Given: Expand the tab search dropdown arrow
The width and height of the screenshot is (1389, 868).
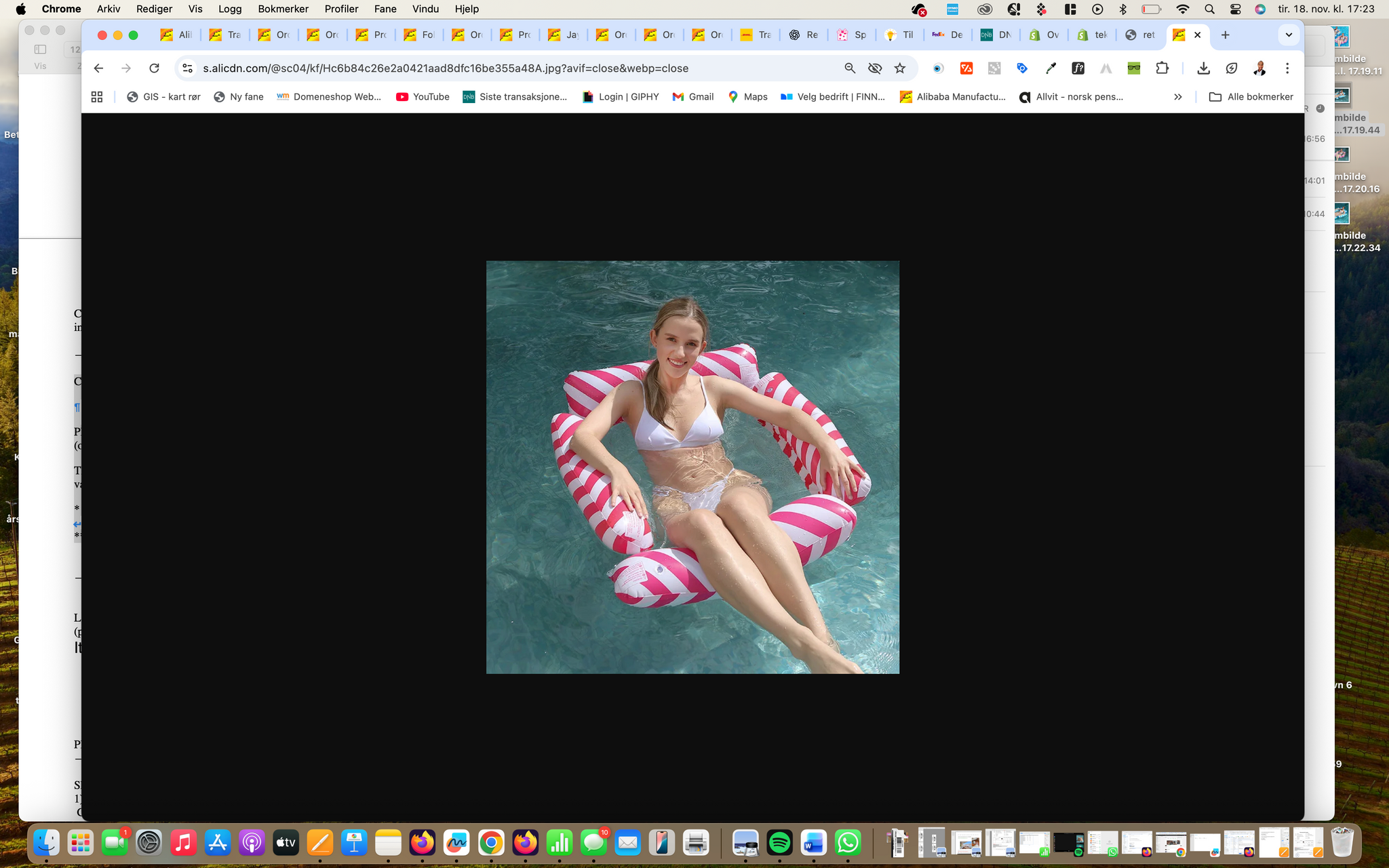Looking at the screenshot, I should coord(1289,35).
